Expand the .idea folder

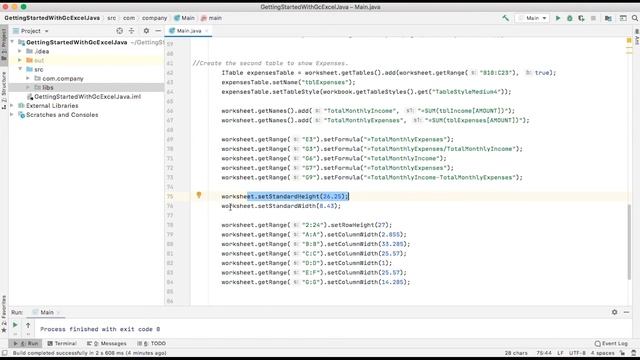(x=20, y=51)
